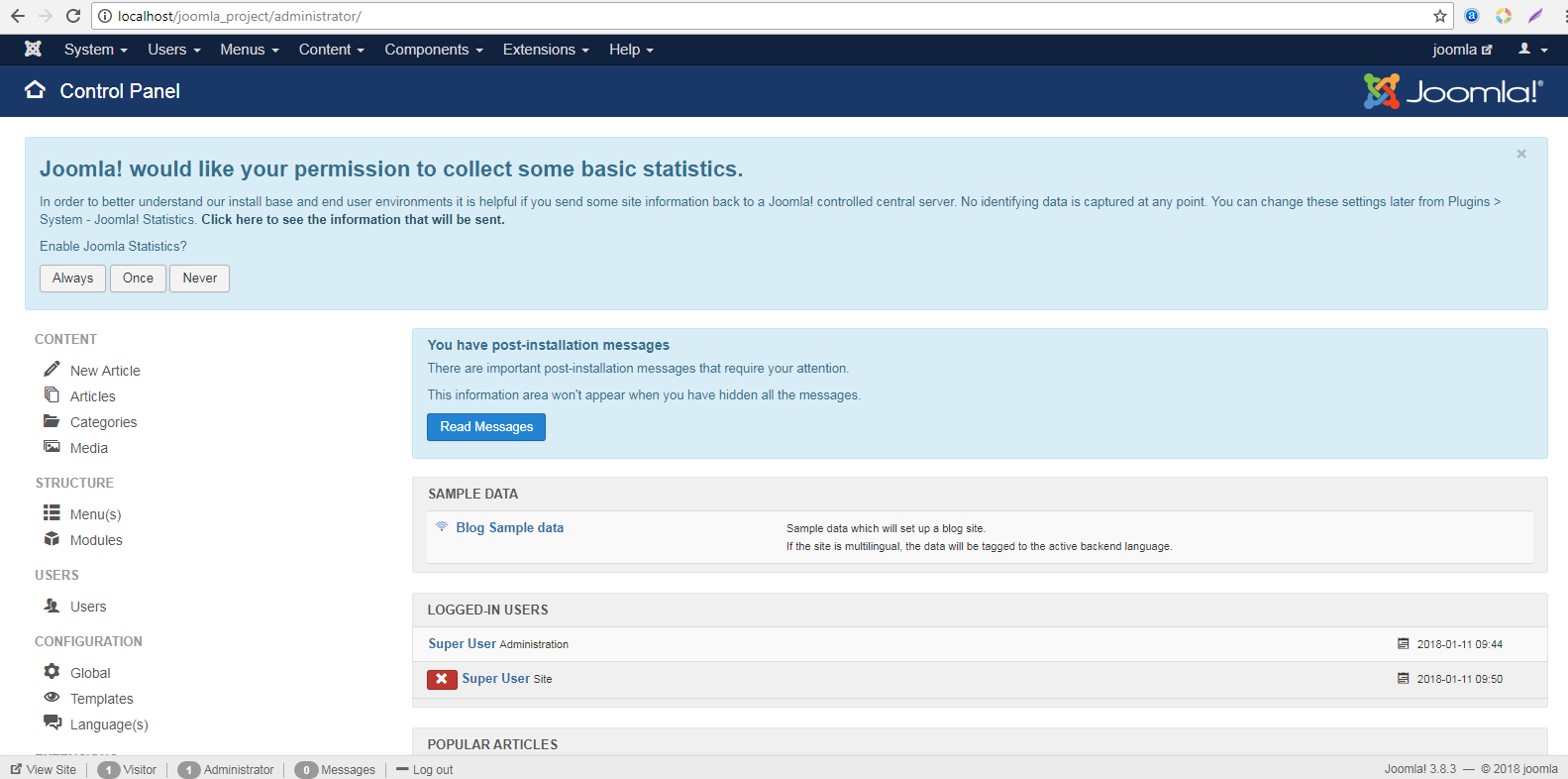
Task: Click the blue 'a' browser extension icon
Action: click(x=1472, y=16)
